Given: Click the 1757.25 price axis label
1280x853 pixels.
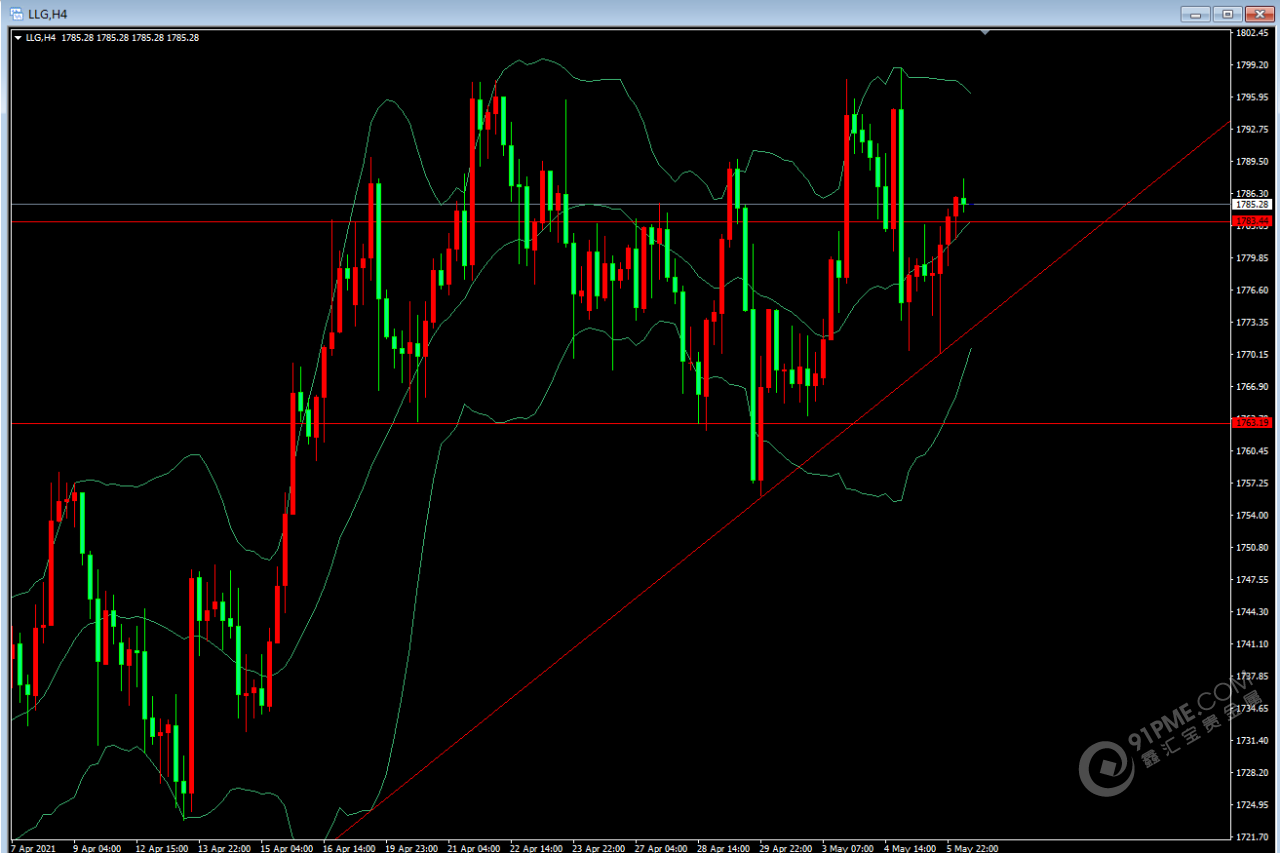Looking at the screenshot, I should pyautogui.click(x=1253, y=483).
